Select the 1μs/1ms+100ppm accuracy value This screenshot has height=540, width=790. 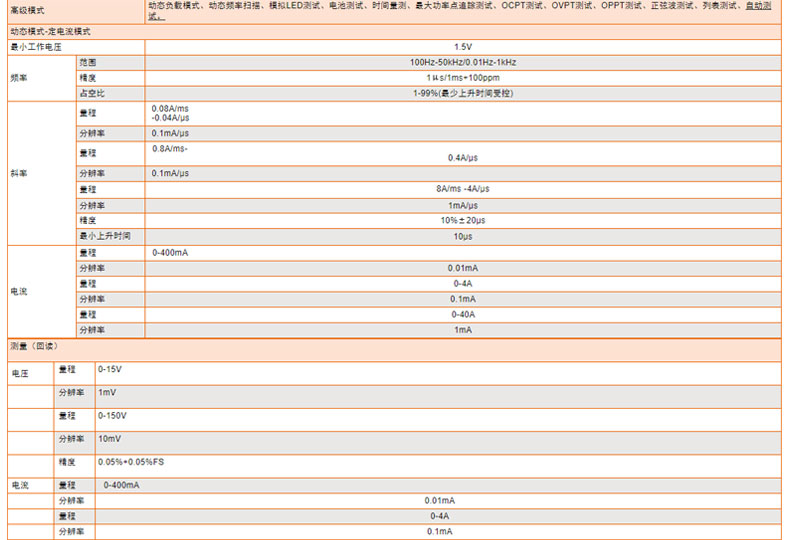(x=462, y=77)
